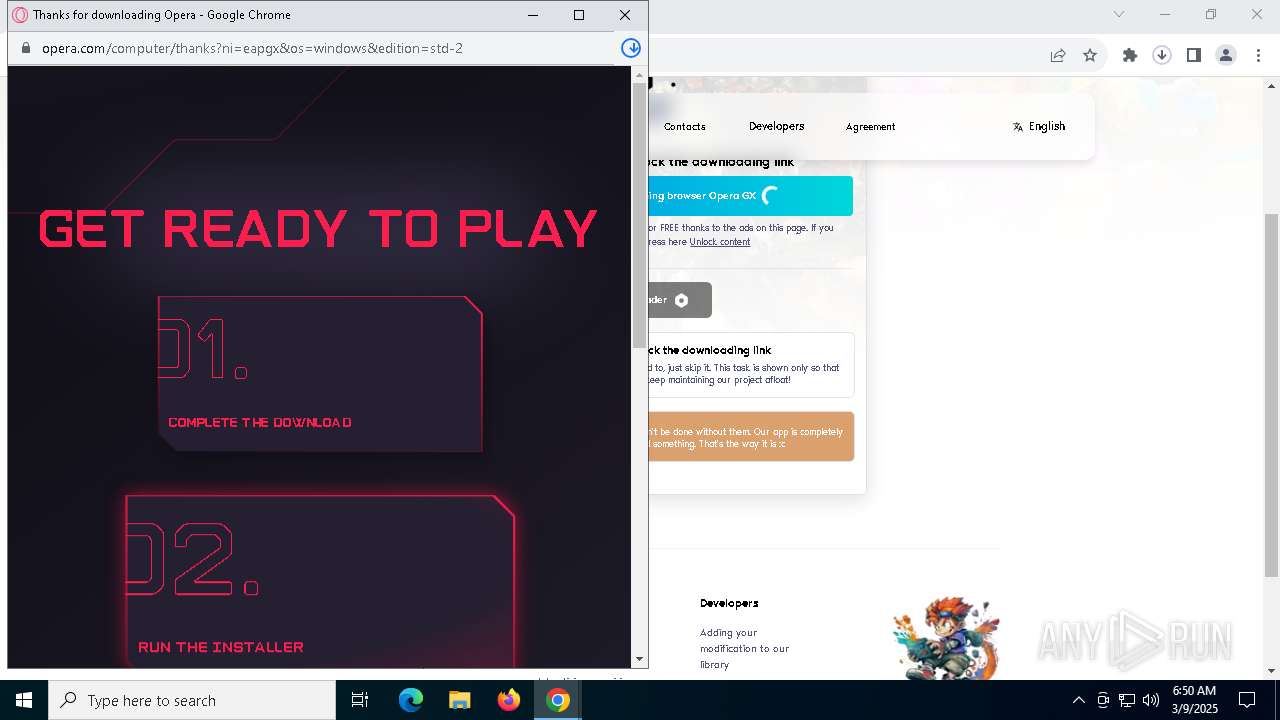The height and width of the screenshot is (720, 1280).
Task: Bookmark this page with the star icon
Action: (1090, 56)
